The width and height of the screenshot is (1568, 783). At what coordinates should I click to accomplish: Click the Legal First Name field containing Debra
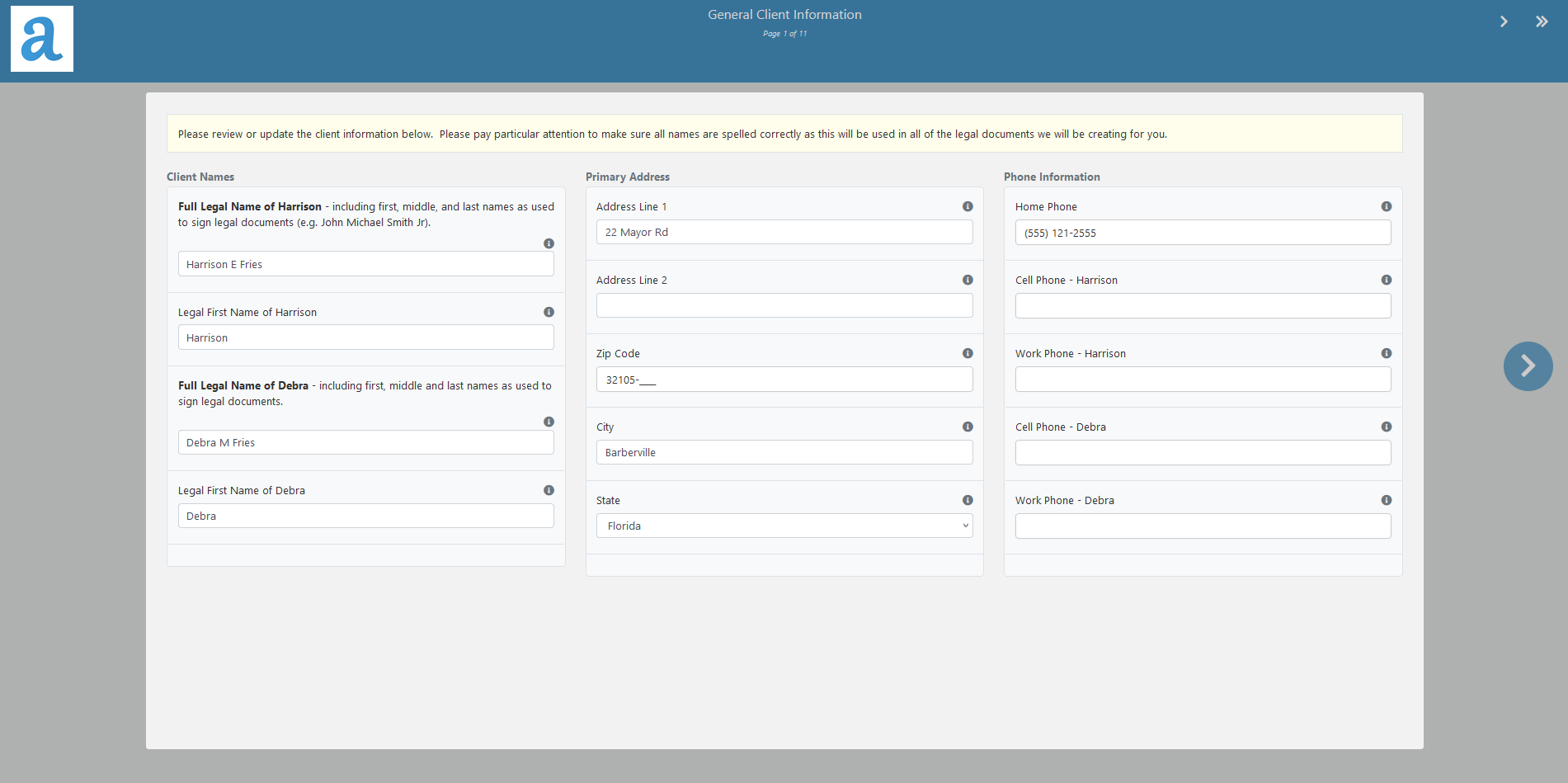366,516
